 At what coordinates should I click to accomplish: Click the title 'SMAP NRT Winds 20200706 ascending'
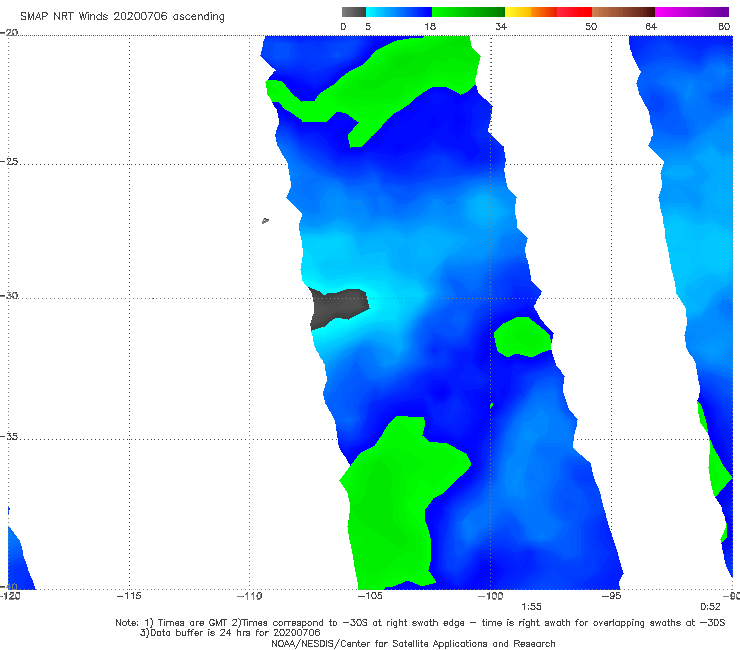pyautogui.click(x=122, y=16)
